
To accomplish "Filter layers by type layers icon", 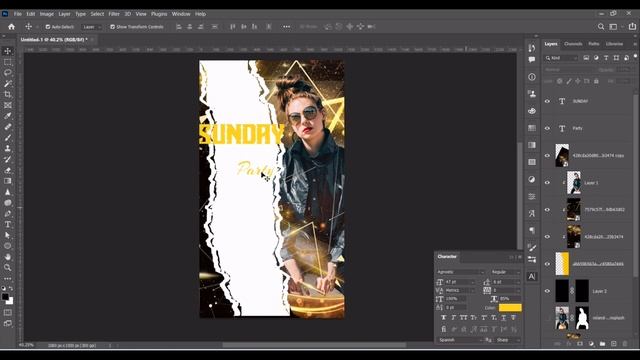I will click(x=606, y=58).
